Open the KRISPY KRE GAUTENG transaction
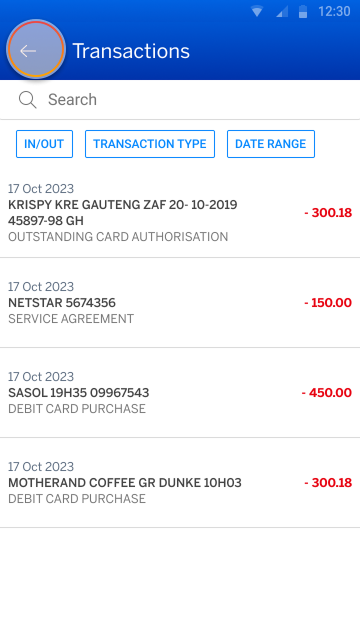Viewport: 360px width, 640px height. tap(180, 213)
